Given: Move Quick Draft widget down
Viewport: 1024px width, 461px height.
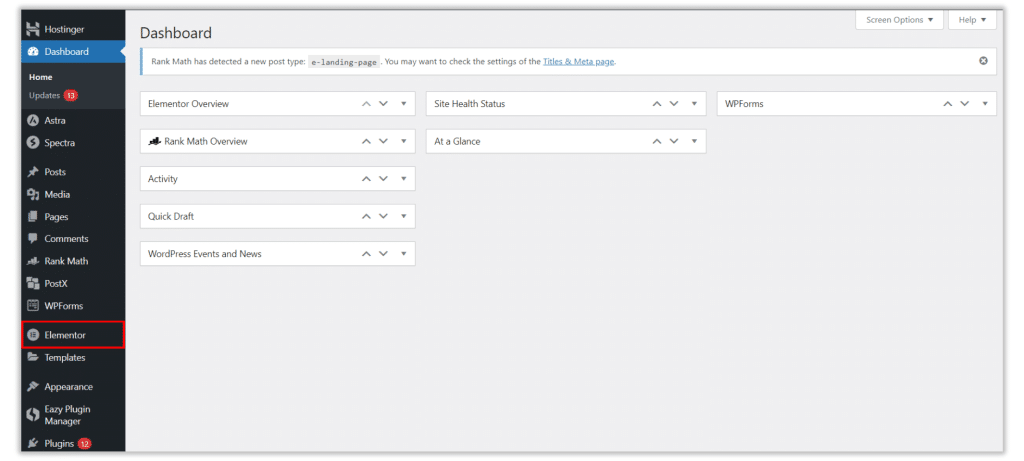Looking at the screenshot, I should tap(383, 216).
